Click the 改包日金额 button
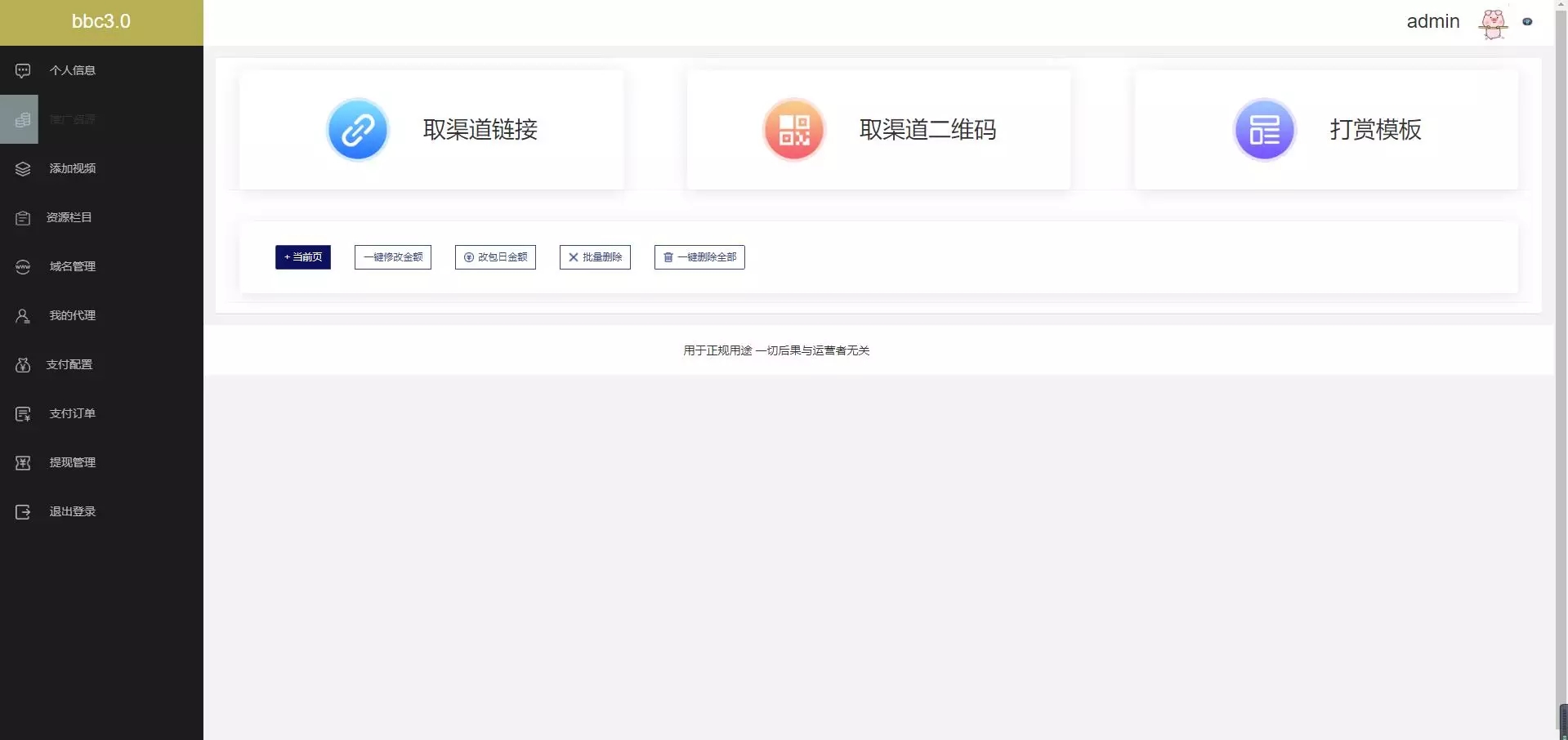Image resolution: width=1568 pixels, height=740 pixels. (495, 257)
